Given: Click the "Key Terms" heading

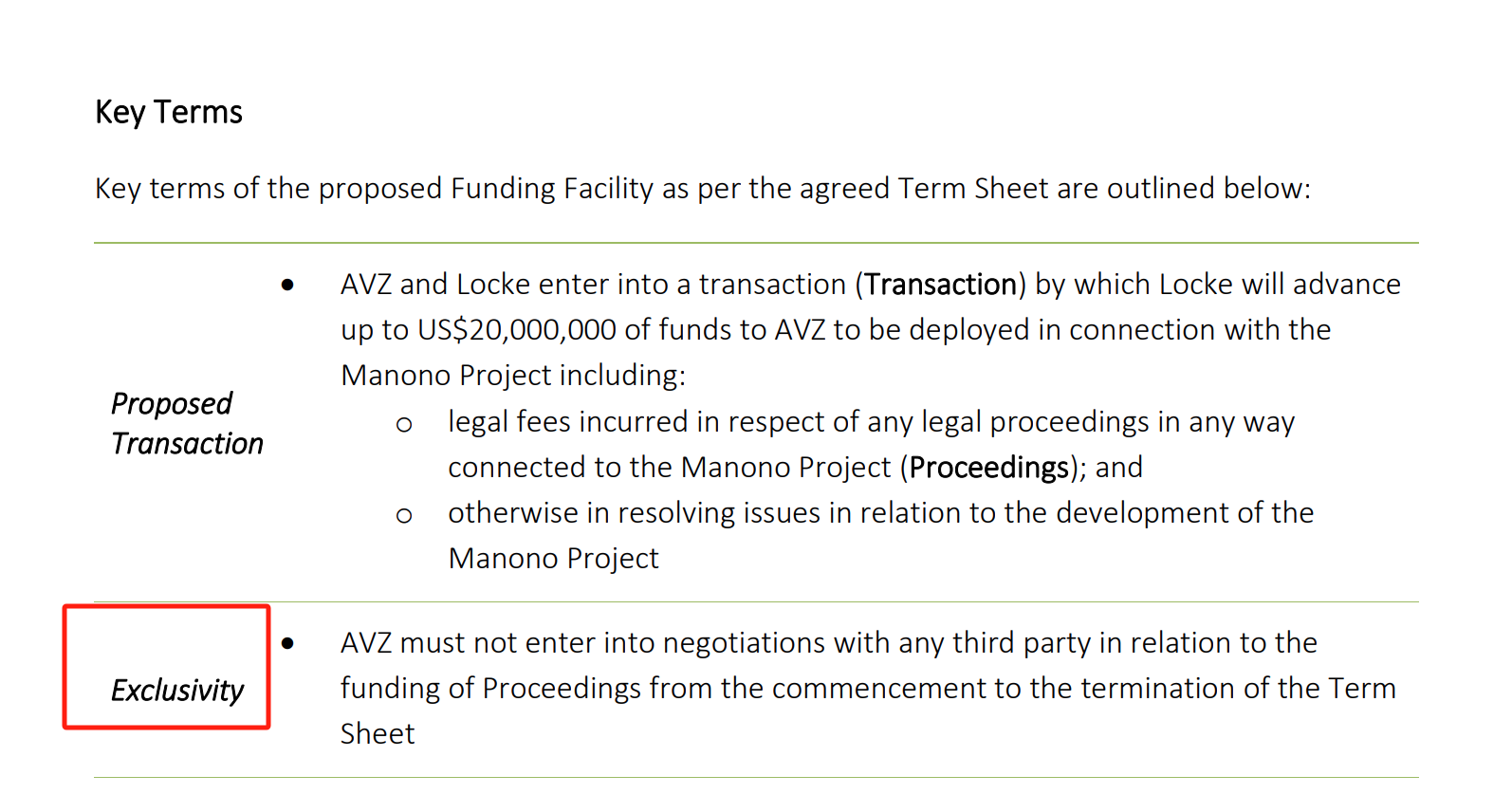Looking at the screenshot, I should tap(169, 112).
